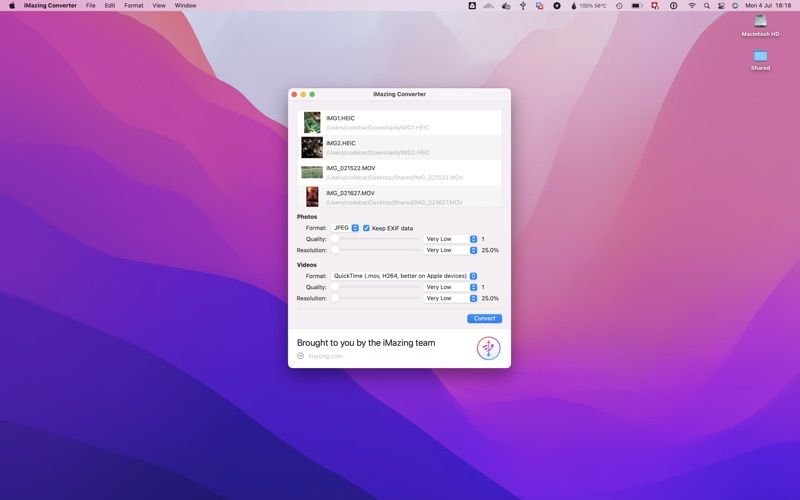Open the Videos Format QuickTime dropdown
The width and height of the screenshot is (800, 500).
point(404,276)
